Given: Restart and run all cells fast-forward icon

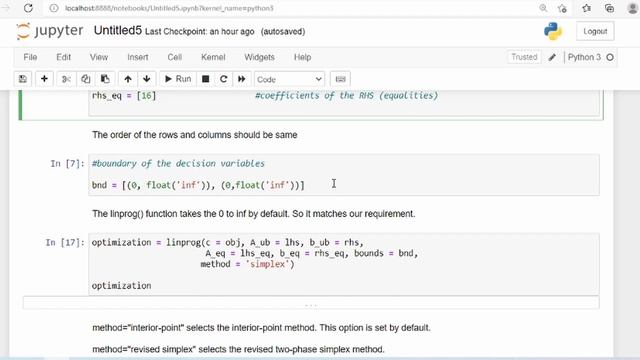Looking at the screenshot, I should [x=241, y=79].
